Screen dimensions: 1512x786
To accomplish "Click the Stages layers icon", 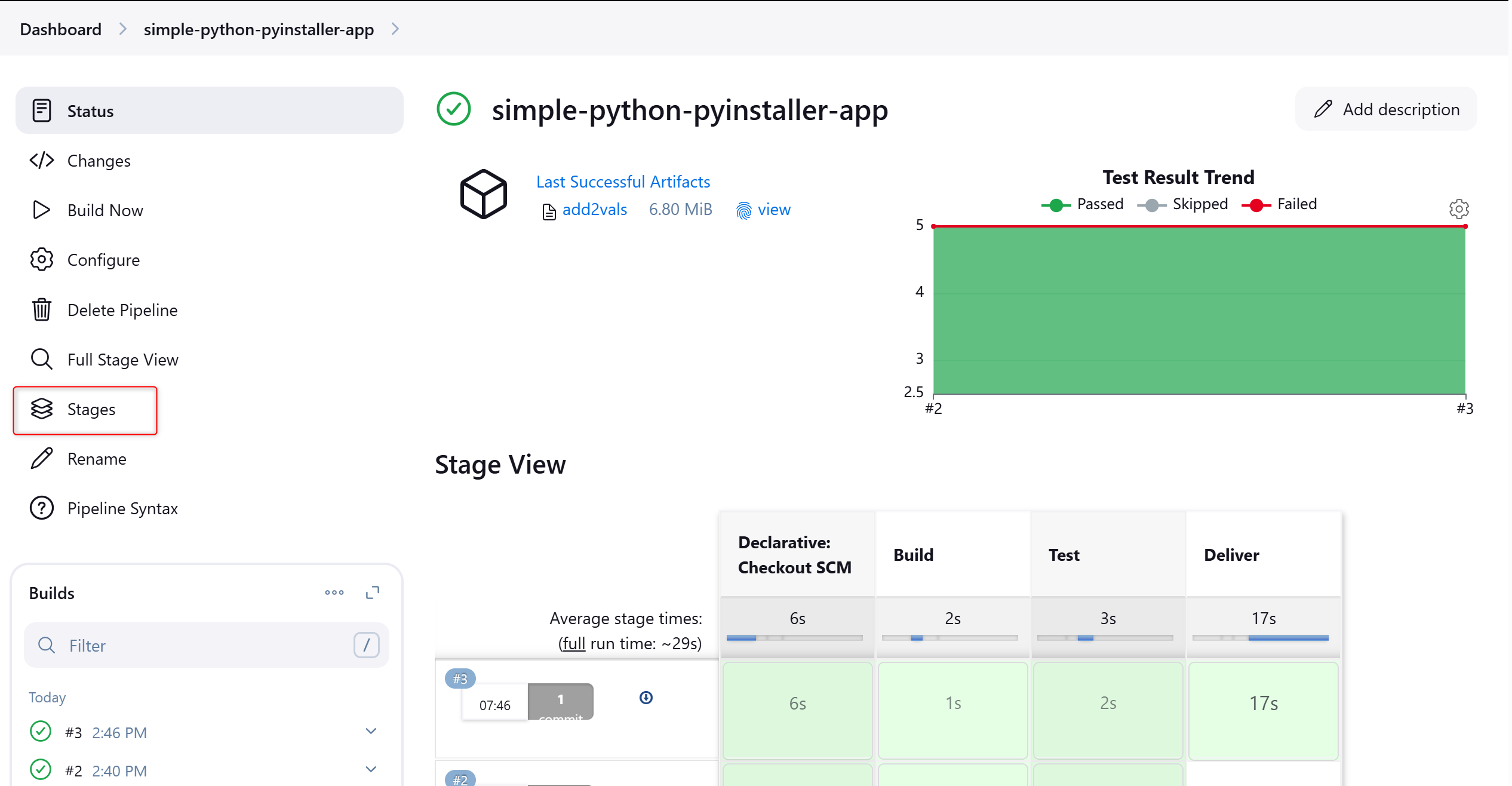I will coord(42,409).
